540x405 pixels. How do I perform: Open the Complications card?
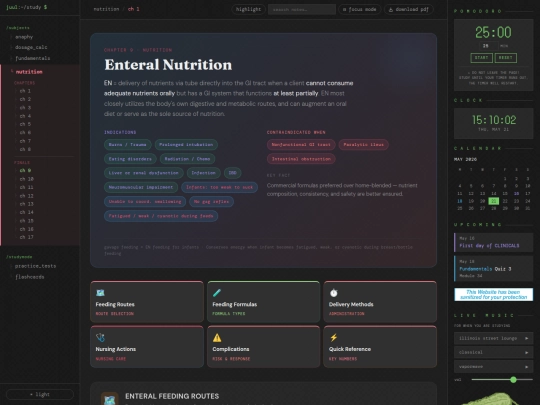click(263, 346)
